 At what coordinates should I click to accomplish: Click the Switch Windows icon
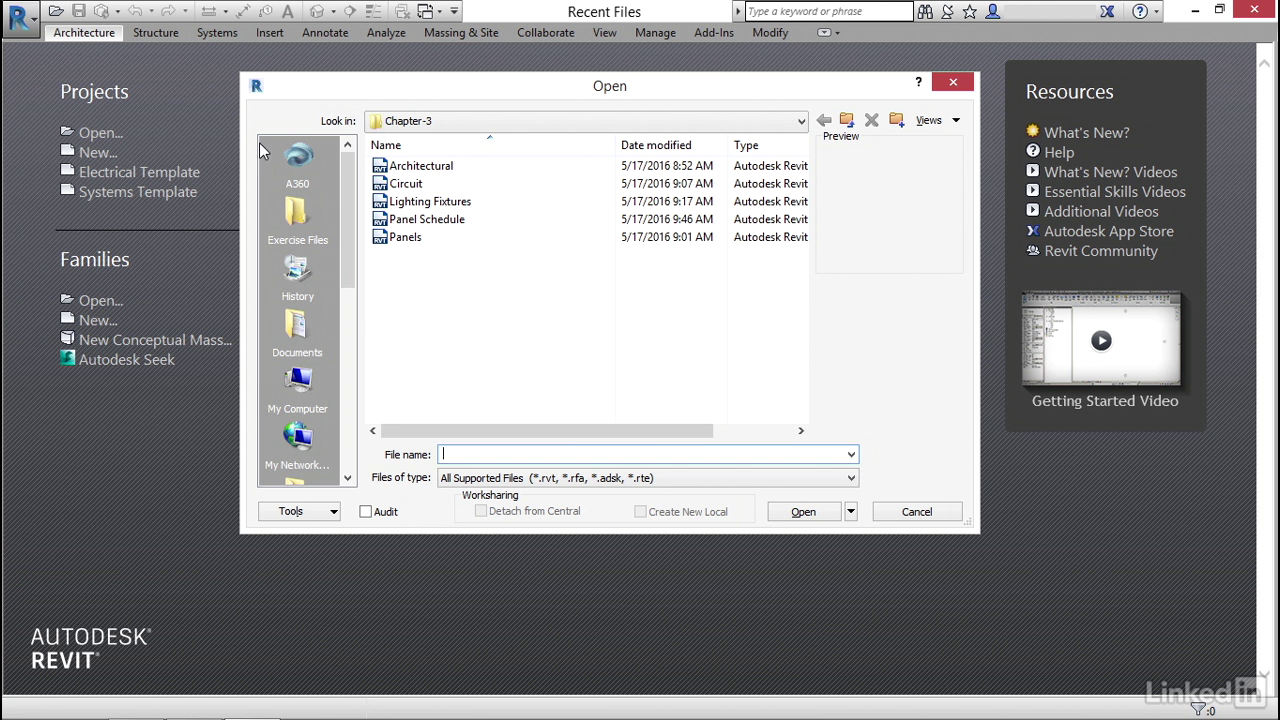click(x=425, y=12)
